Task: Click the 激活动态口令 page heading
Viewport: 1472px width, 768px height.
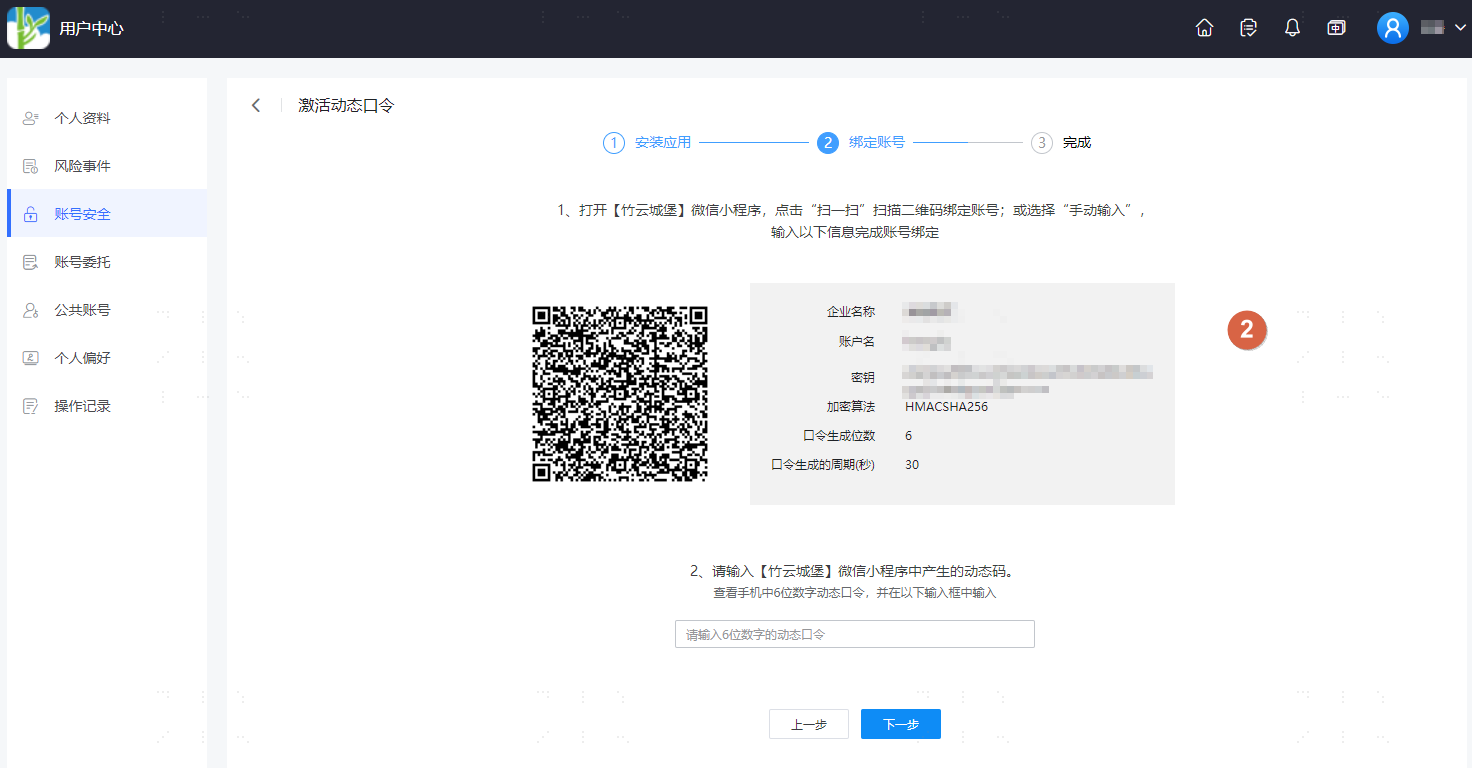Action: 346,105
